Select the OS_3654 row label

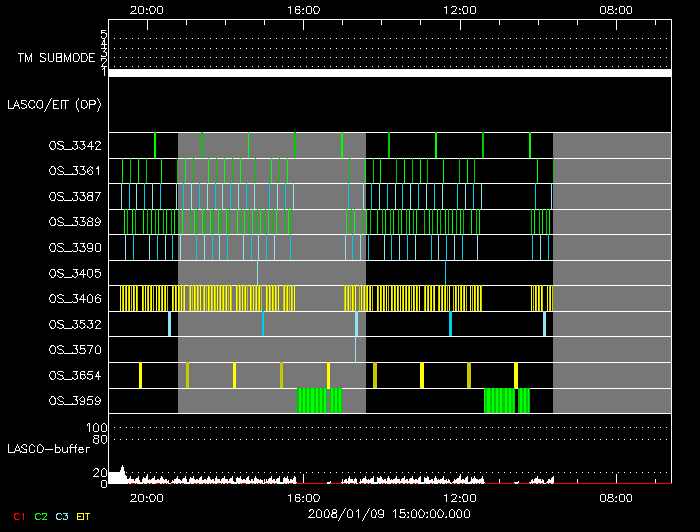point(75,375)
